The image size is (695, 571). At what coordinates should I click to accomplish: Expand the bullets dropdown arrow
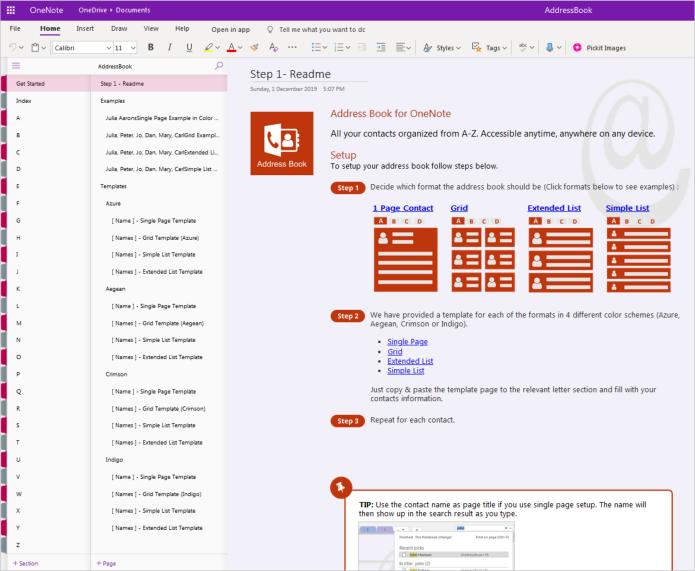(325, 48)
